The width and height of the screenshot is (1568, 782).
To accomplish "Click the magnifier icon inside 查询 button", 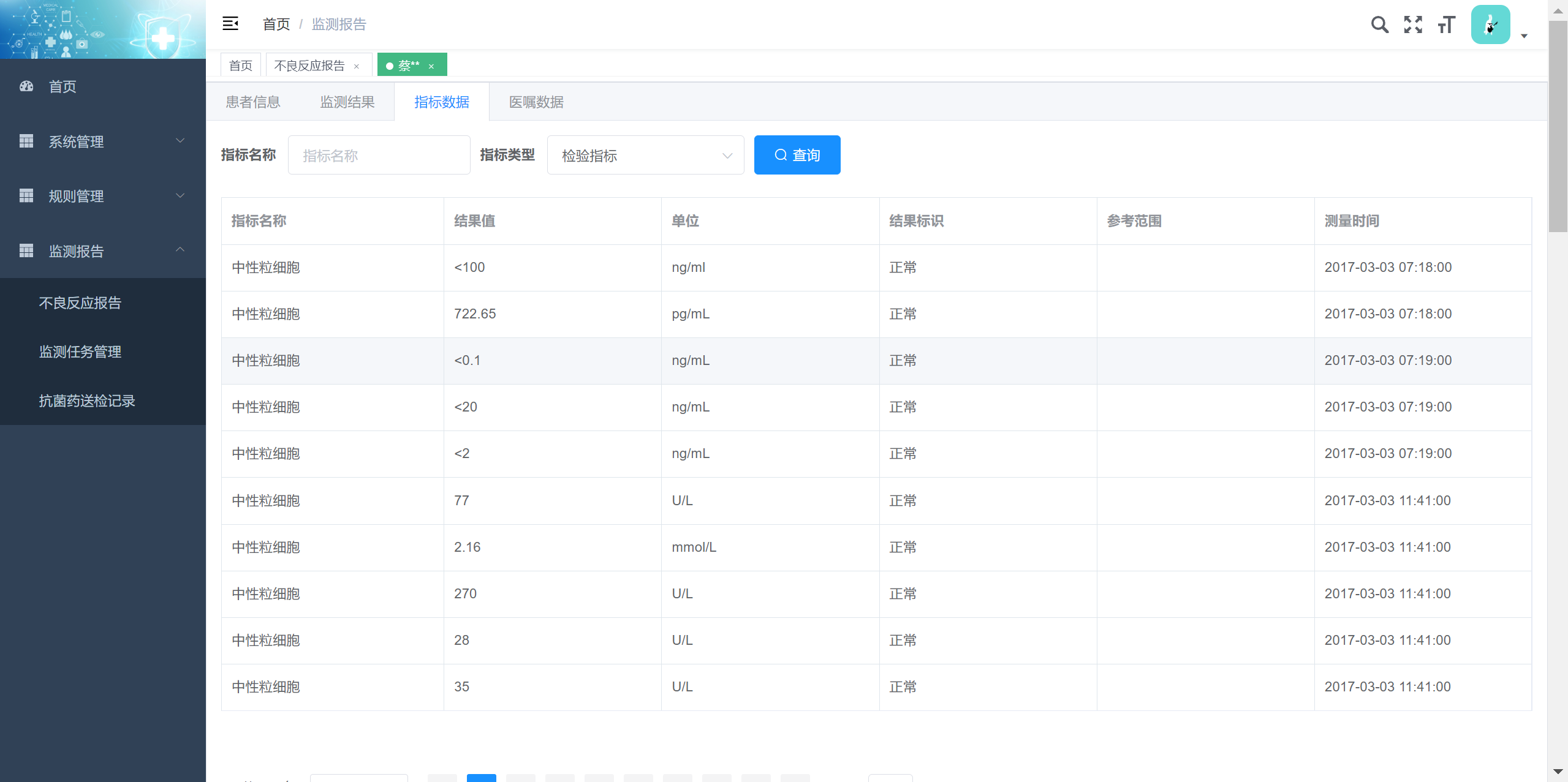I will (x=781, y=155).
